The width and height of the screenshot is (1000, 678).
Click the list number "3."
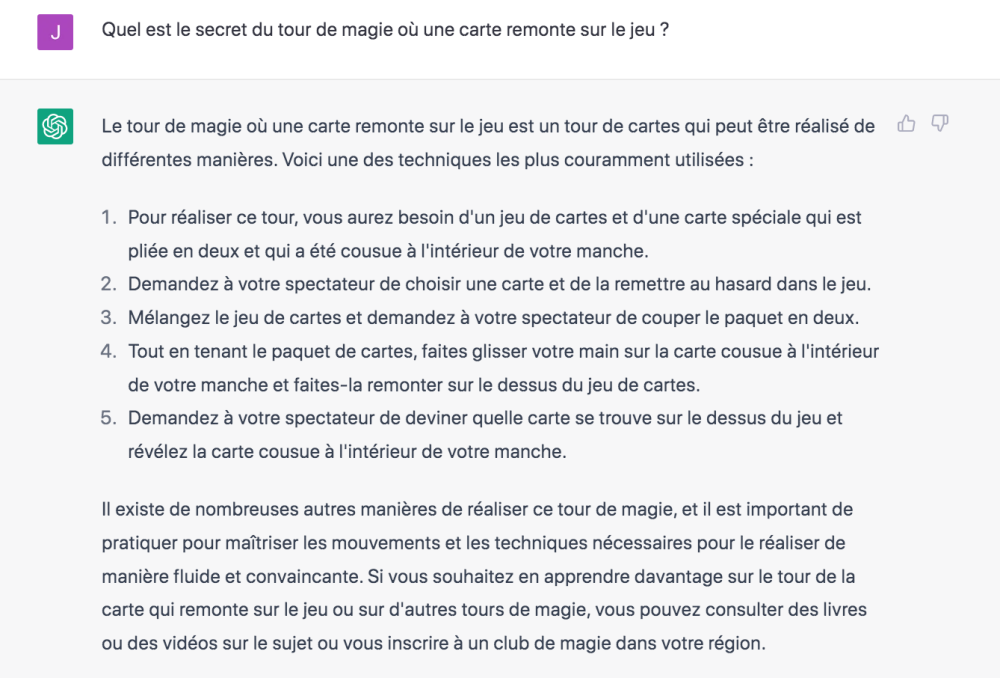(109, 318)
